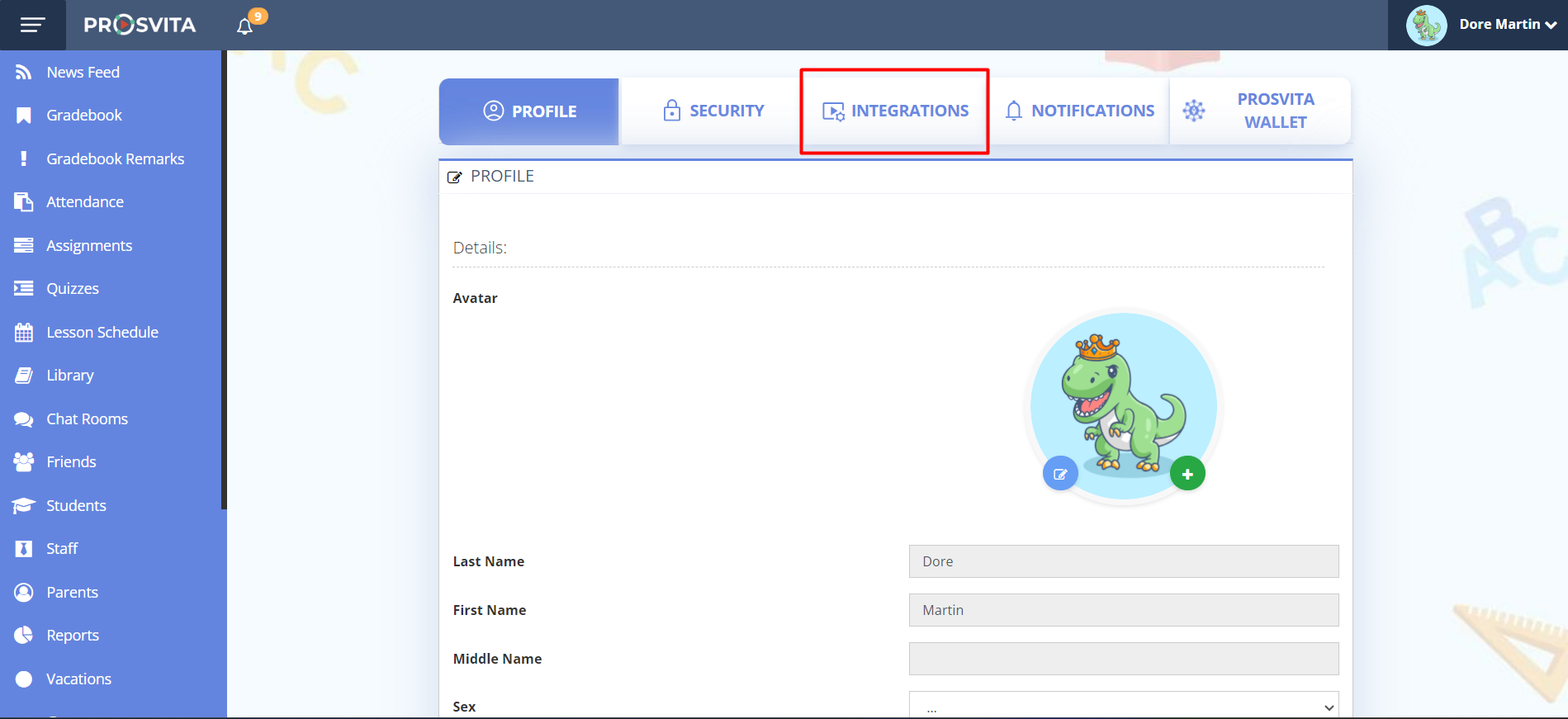Click the empty Middle Name field
The height and width of the screenshot is (719, 1568).
[x=1124, y=659]
